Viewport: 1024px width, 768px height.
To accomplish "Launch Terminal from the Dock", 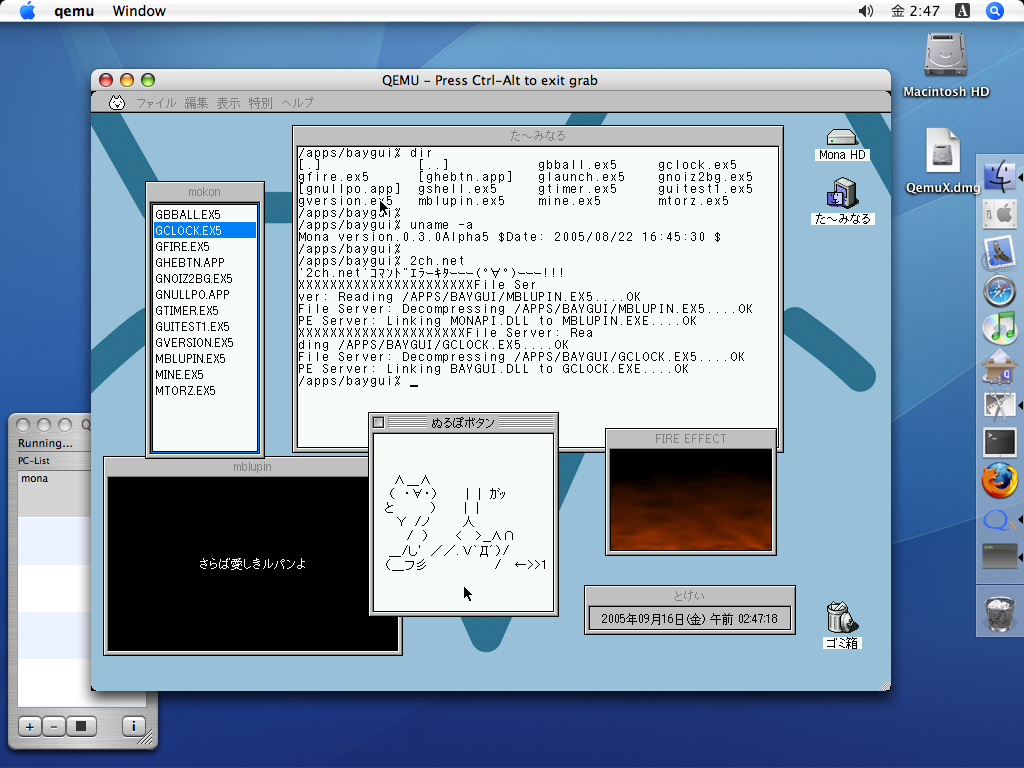I will coord(1000,443).
